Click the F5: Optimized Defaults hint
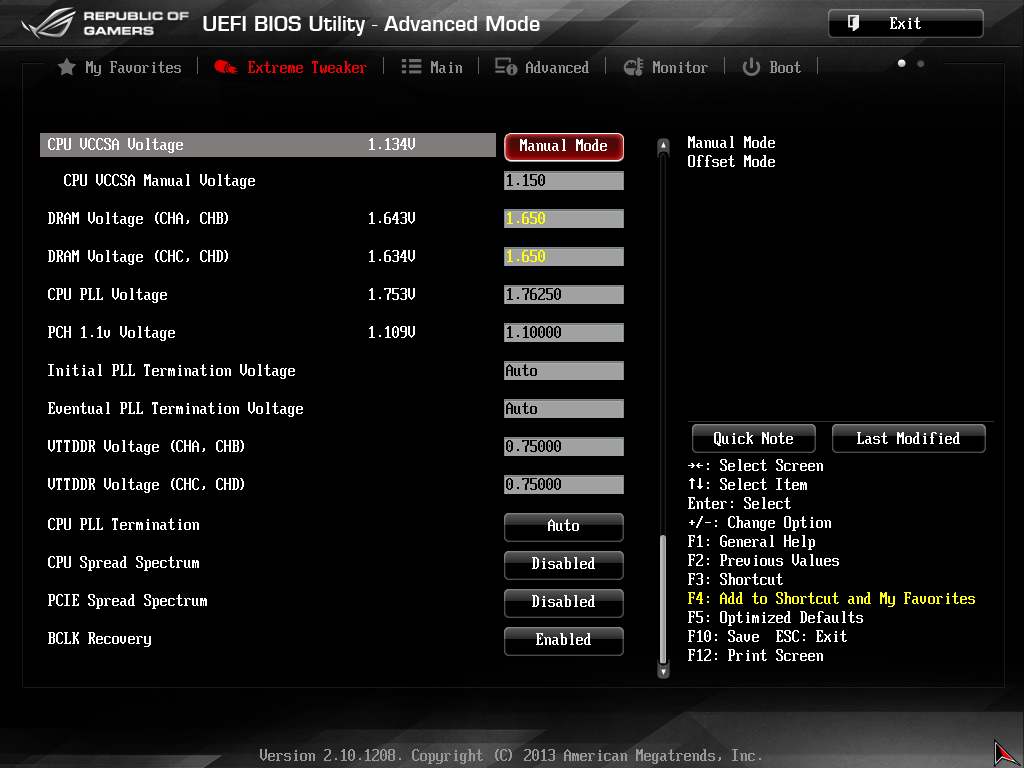Image resolution: width=1024 pixels, height=768 pixels. point(775,618)
